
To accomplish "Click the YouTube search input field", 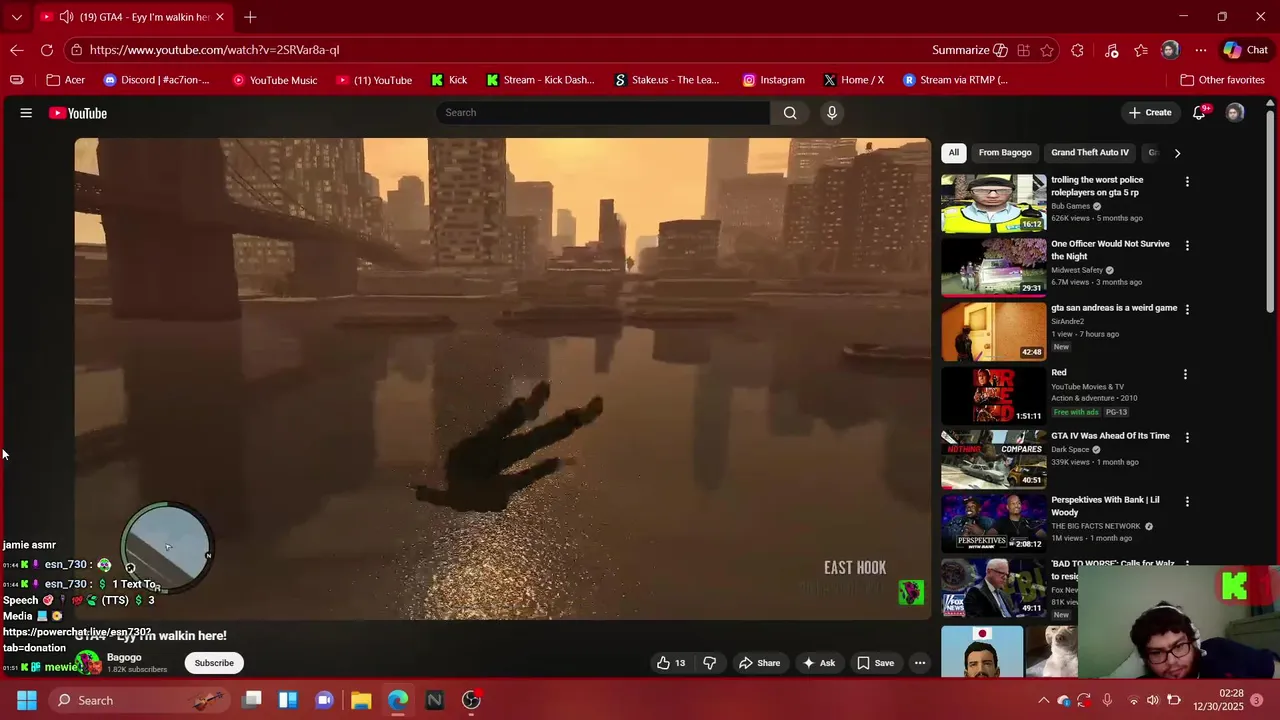I will [x=604, y=113].
